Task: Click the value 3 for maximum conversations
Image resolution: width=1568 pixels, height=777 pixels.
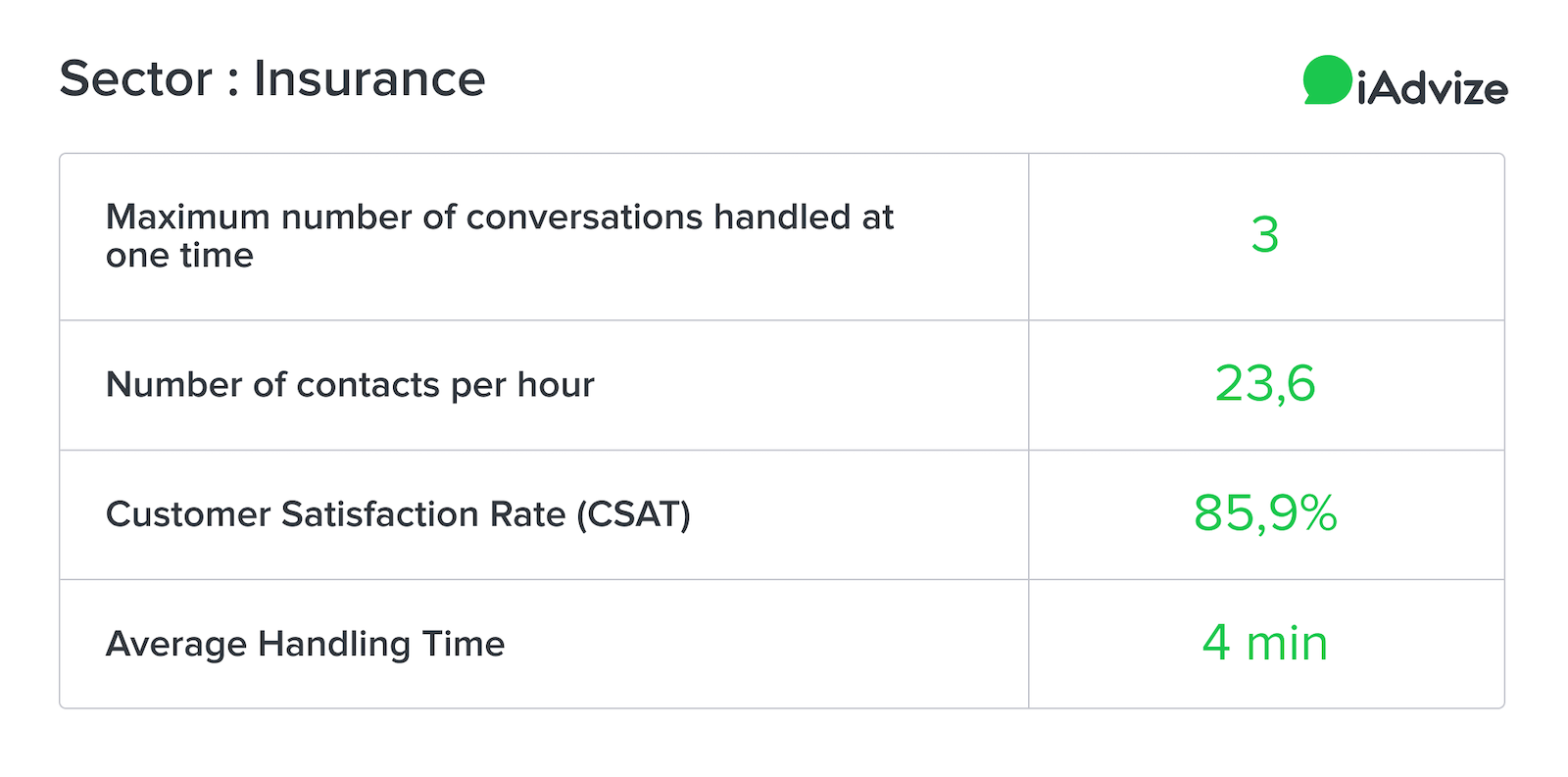Action: (1265, 235)
